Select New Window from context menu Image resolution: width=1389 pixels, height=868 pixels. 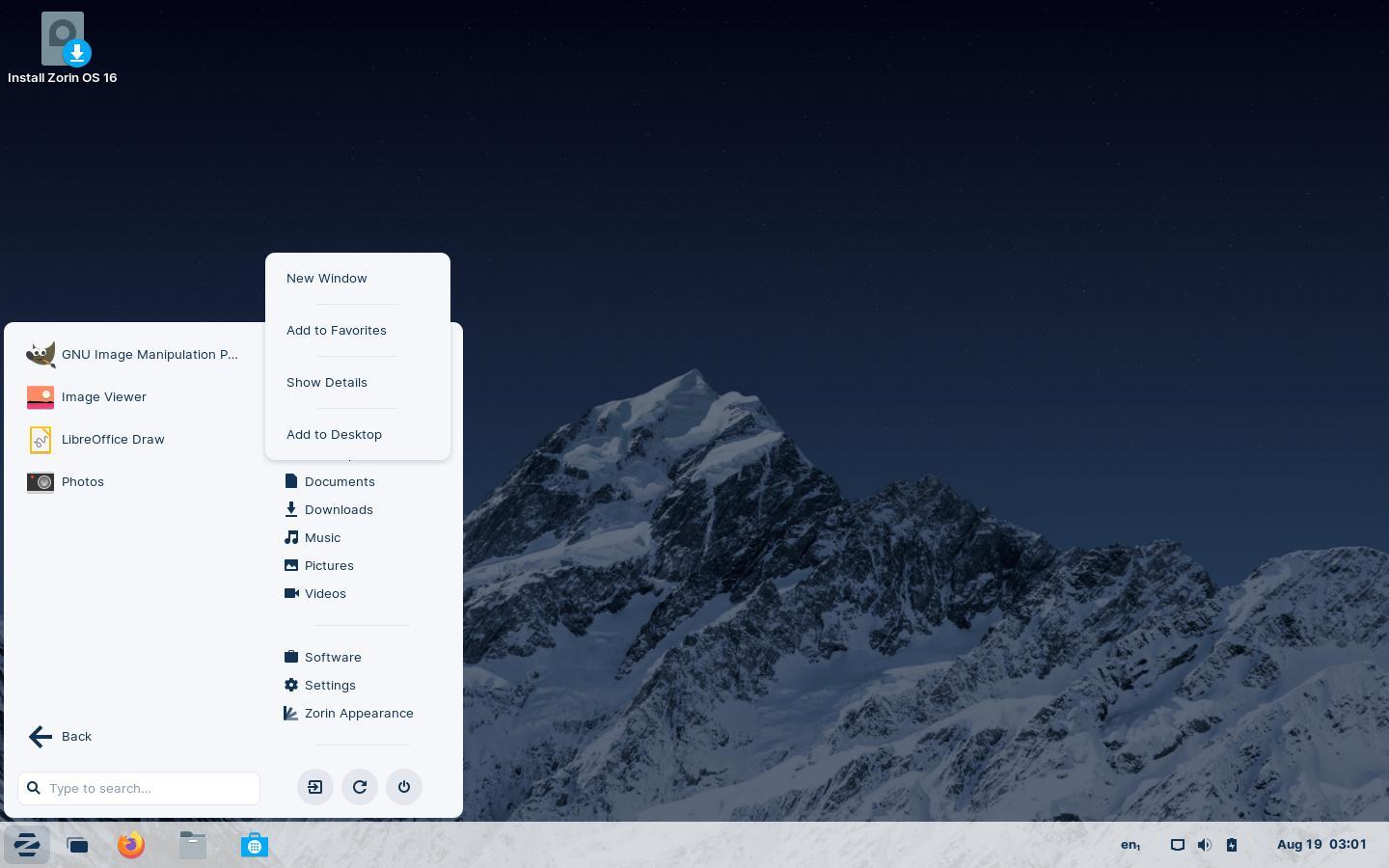[327, 278]
